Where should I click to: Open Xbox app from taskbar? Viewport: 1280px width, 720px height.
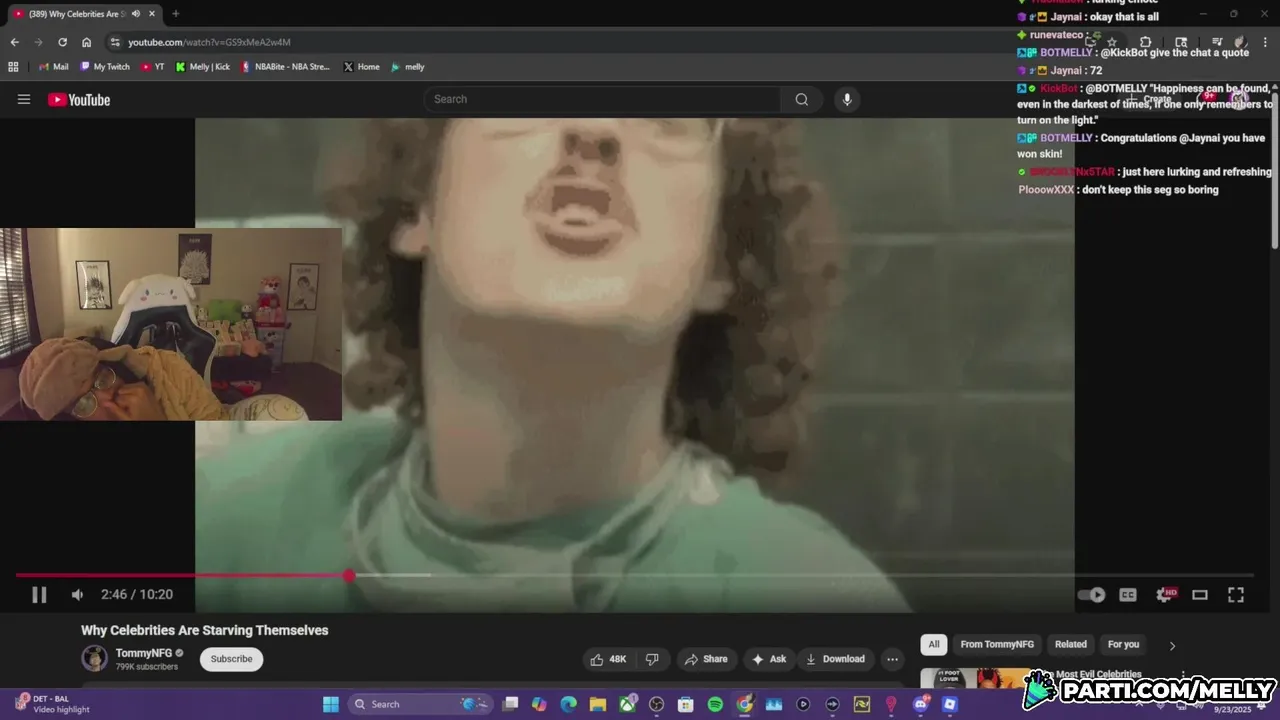[627, 704]
